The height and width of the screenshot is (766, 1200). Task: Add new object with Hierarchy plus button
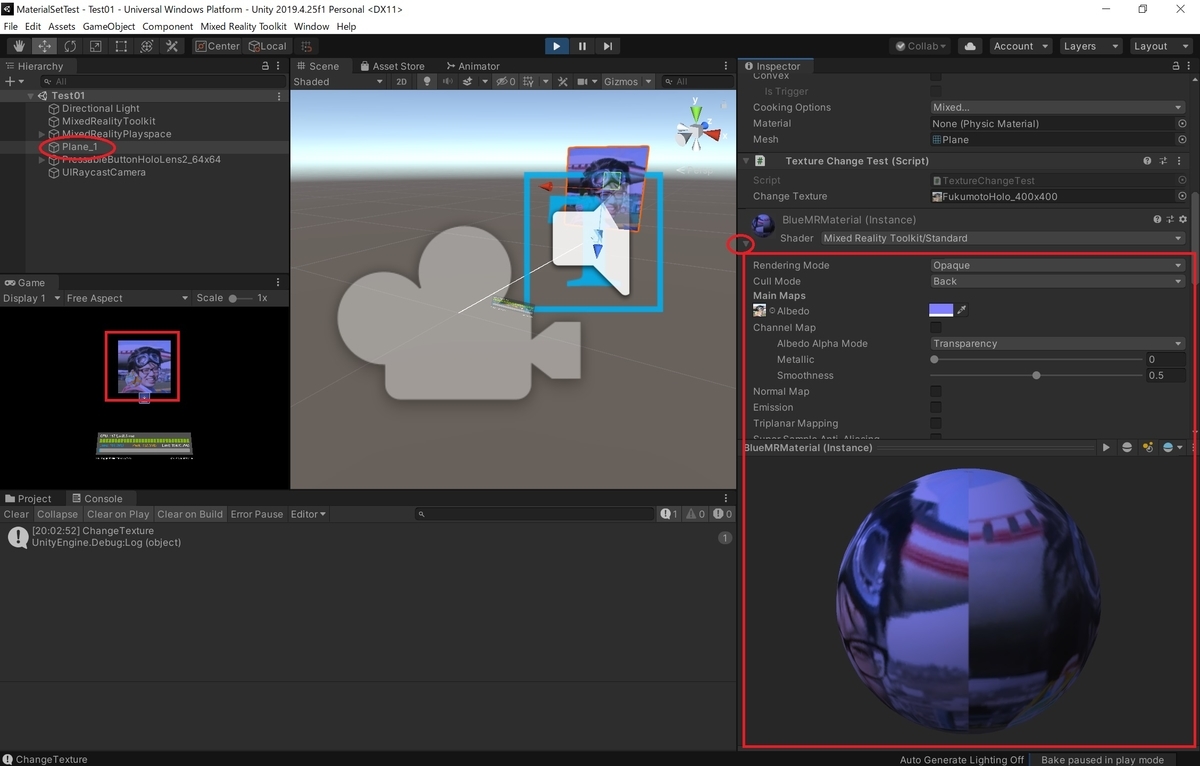pyautogui.click(x=13, y=82)
